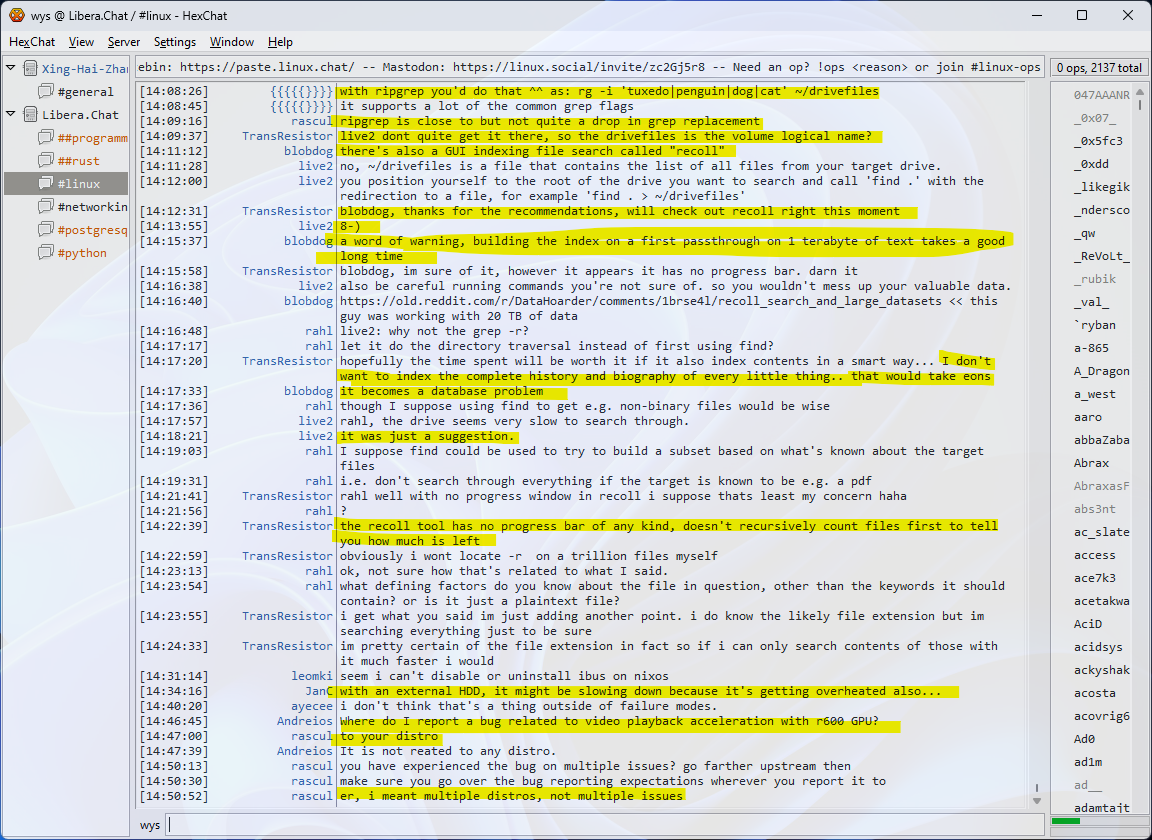Image resolution: width=1152 pixels, height=840 pixels.
Task: Click the wys nickname button
Action: click(x=150, y=825)
